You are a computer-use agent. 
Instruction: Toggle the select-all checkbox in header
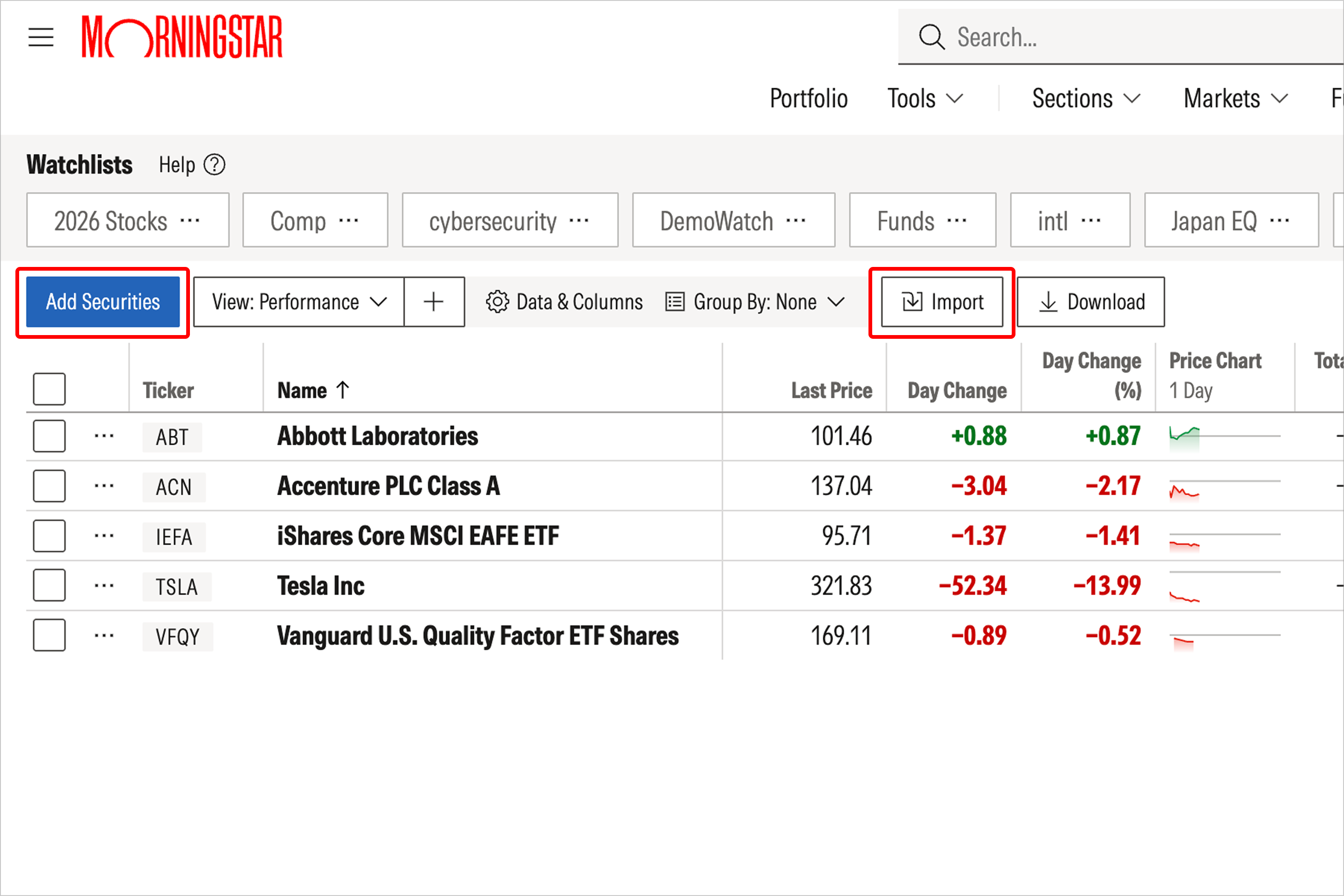coord(49,389)
